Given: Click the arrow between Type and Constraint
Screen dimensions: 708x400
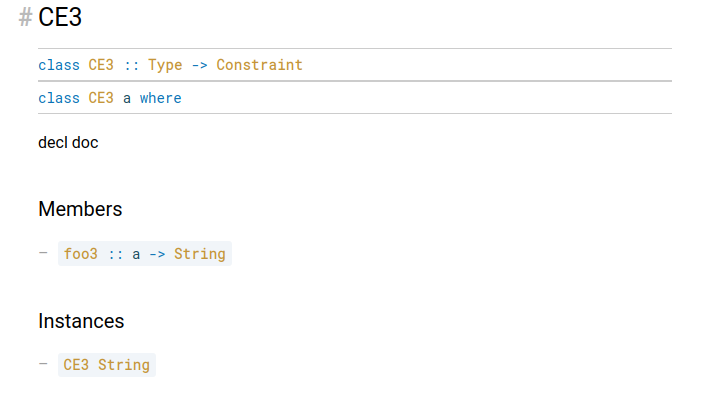Looking at the screenshot, I should coord(200,65).
